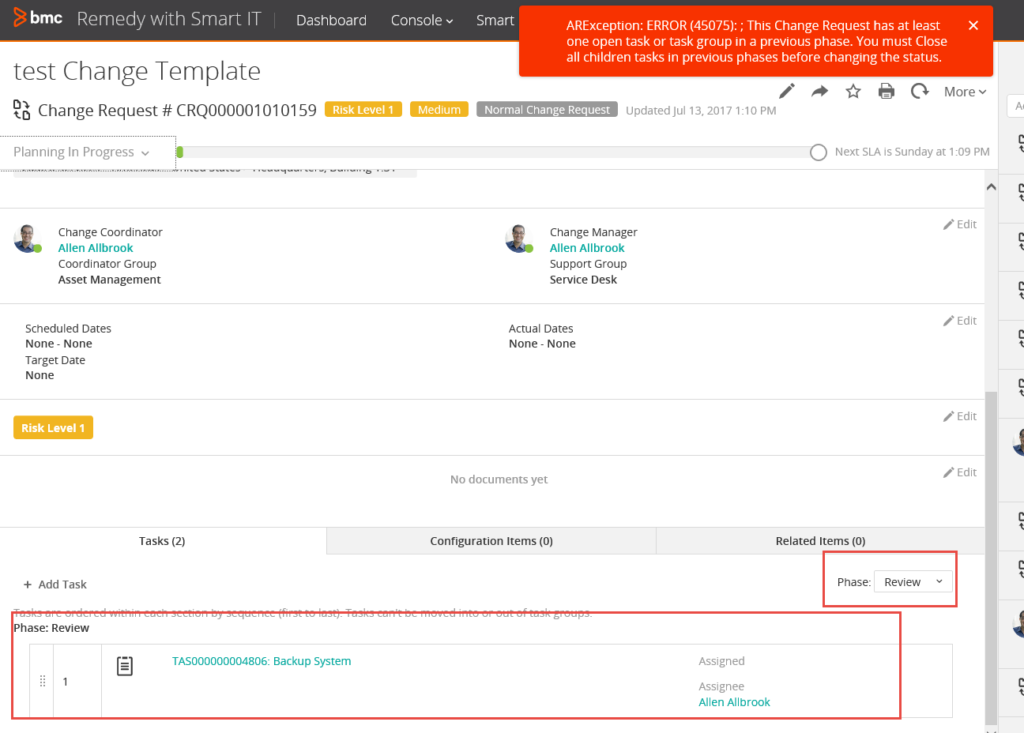Screen dimensions: 1024x733
Task: Click the SLA progress bar end marker
Action: click(818, 152)
